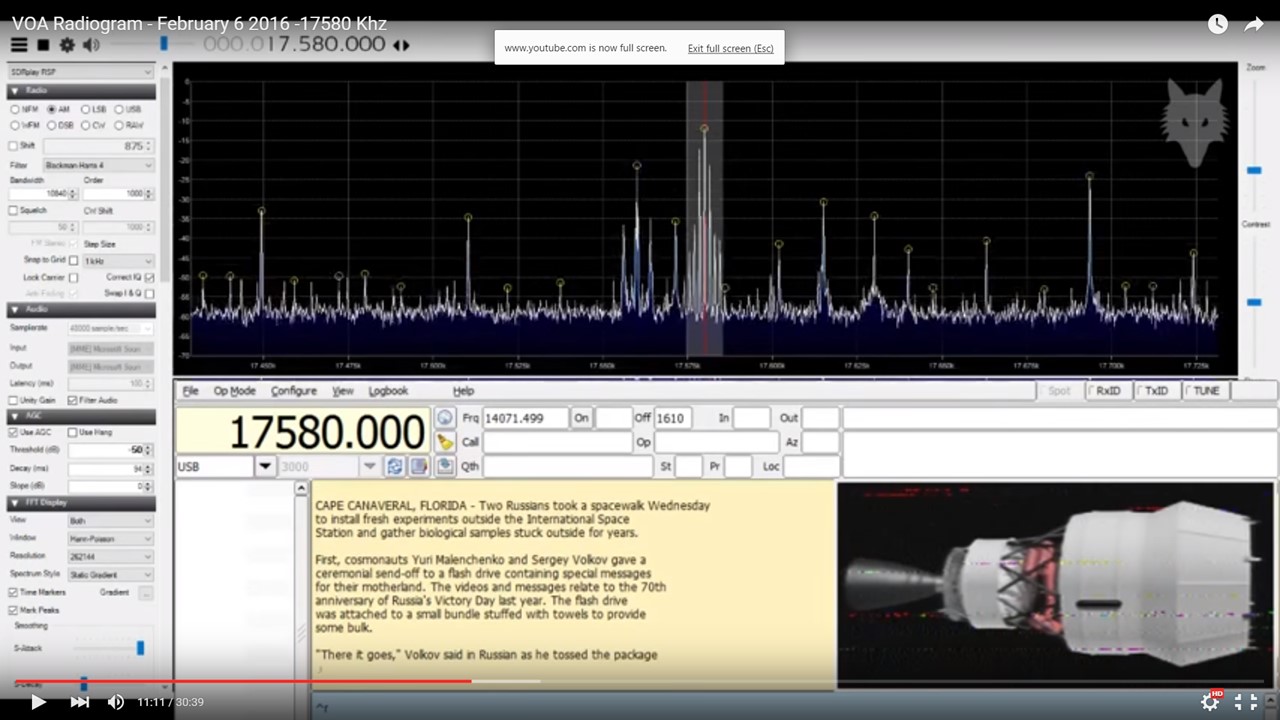
Task: Click the icon right of refresh icon
Action: (419, 466)
